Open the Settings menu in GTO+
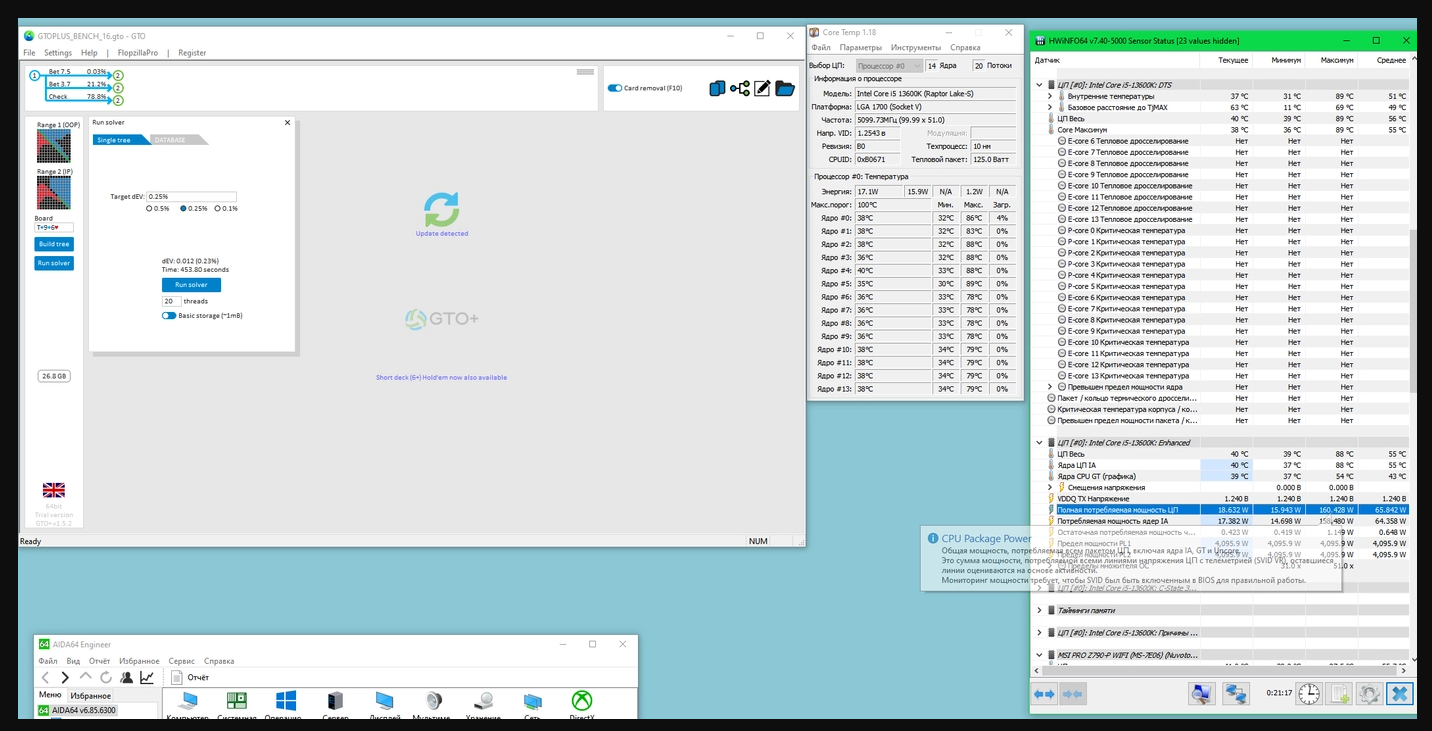Screen dimensions: 1432x731 coord(58,53)
